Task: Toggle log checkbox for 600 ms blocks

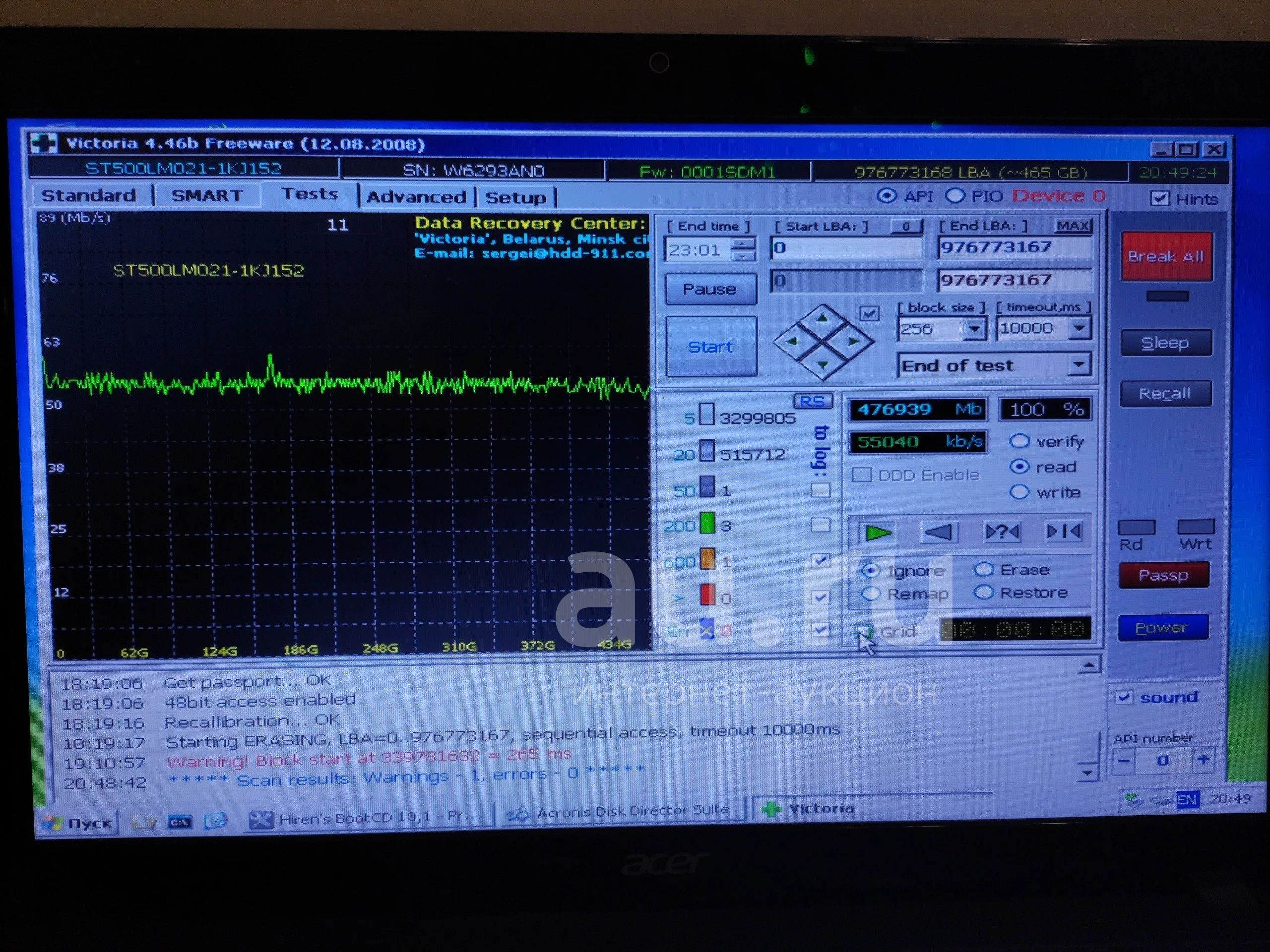Action: (x=820, y=560)
